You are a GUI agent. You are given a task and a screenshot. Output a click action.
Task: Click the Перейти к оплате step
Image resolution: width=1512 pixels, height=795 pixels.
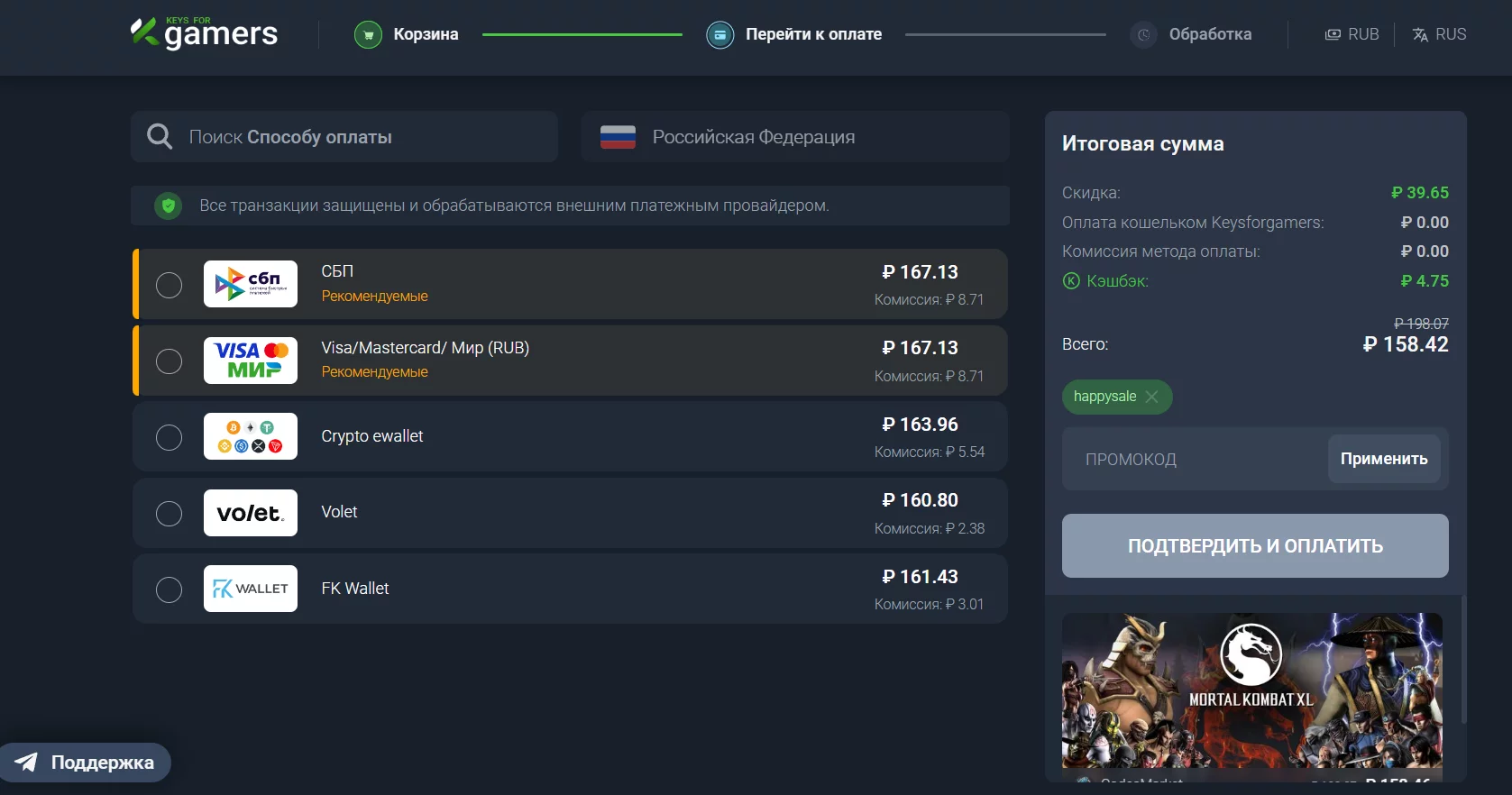pyautogui.click(x=813, y=35)
